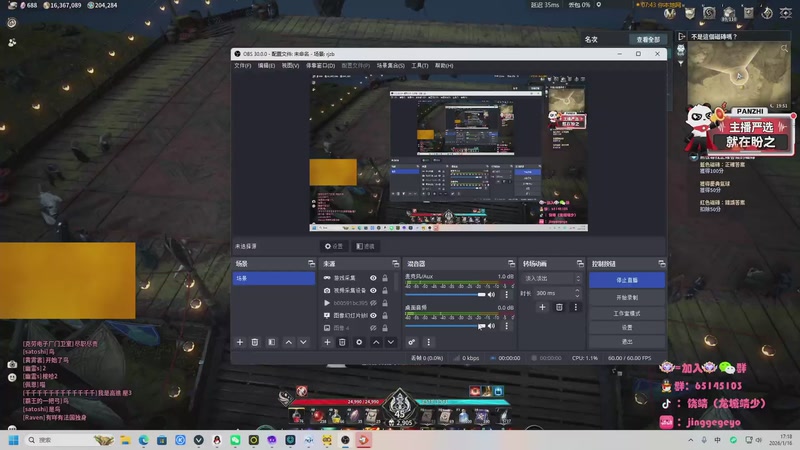Hide the 图像幻灯片放映 source with eye icon
This screenshot has height=450, width=800.
373,315
